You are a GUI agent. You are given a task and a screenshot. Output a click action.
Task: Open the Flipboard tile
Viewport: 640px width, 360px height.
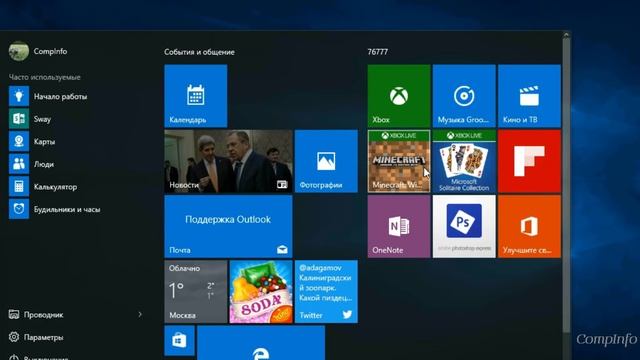click(529, 161)
